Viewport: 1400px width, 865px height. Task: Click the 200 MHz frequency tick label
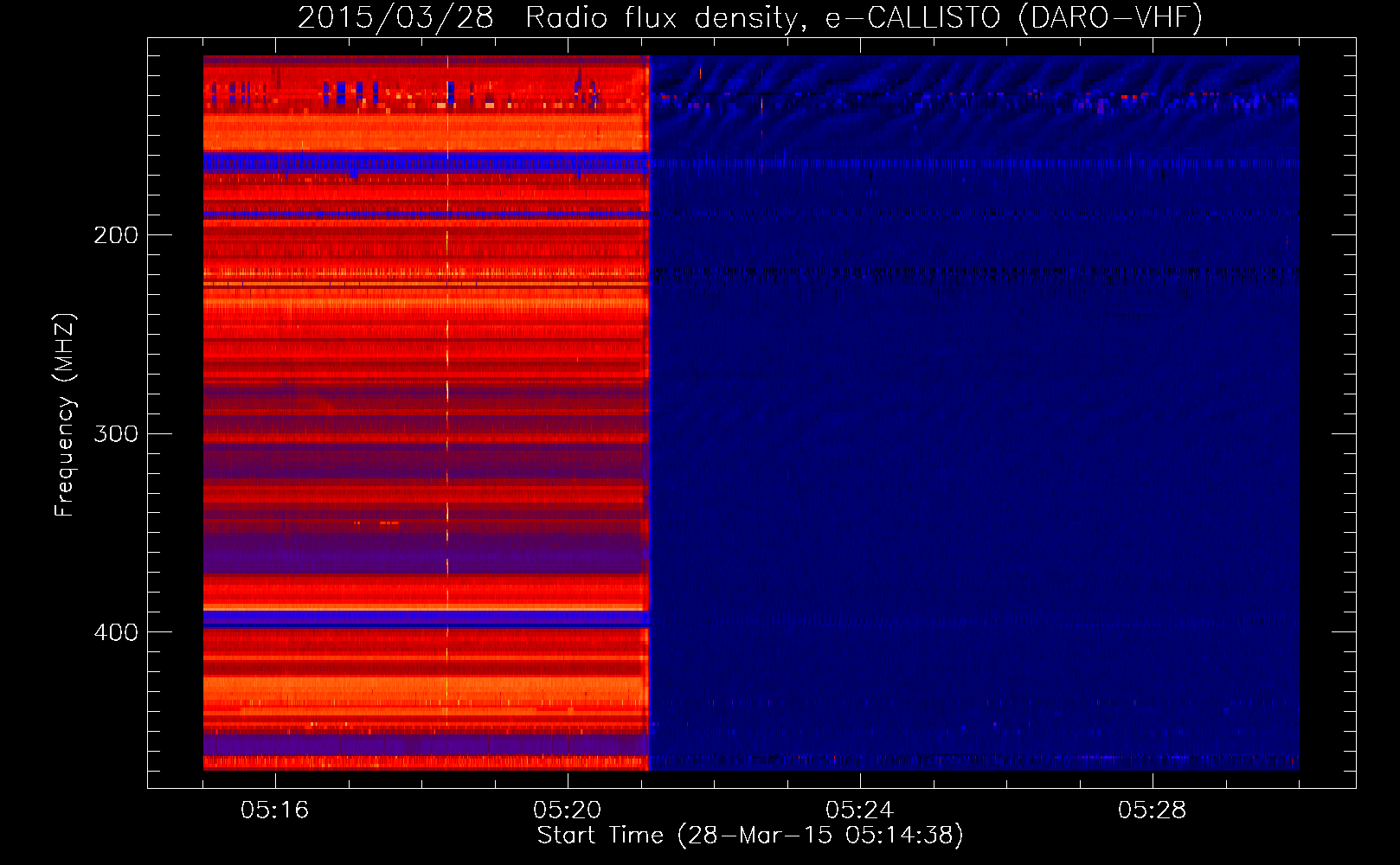point(116,235)
